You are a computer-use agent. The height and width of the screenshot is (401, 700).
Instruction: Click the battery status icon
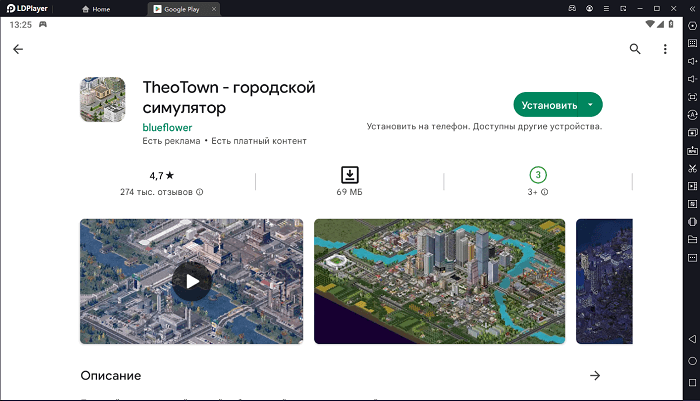(x=671, y=24)
